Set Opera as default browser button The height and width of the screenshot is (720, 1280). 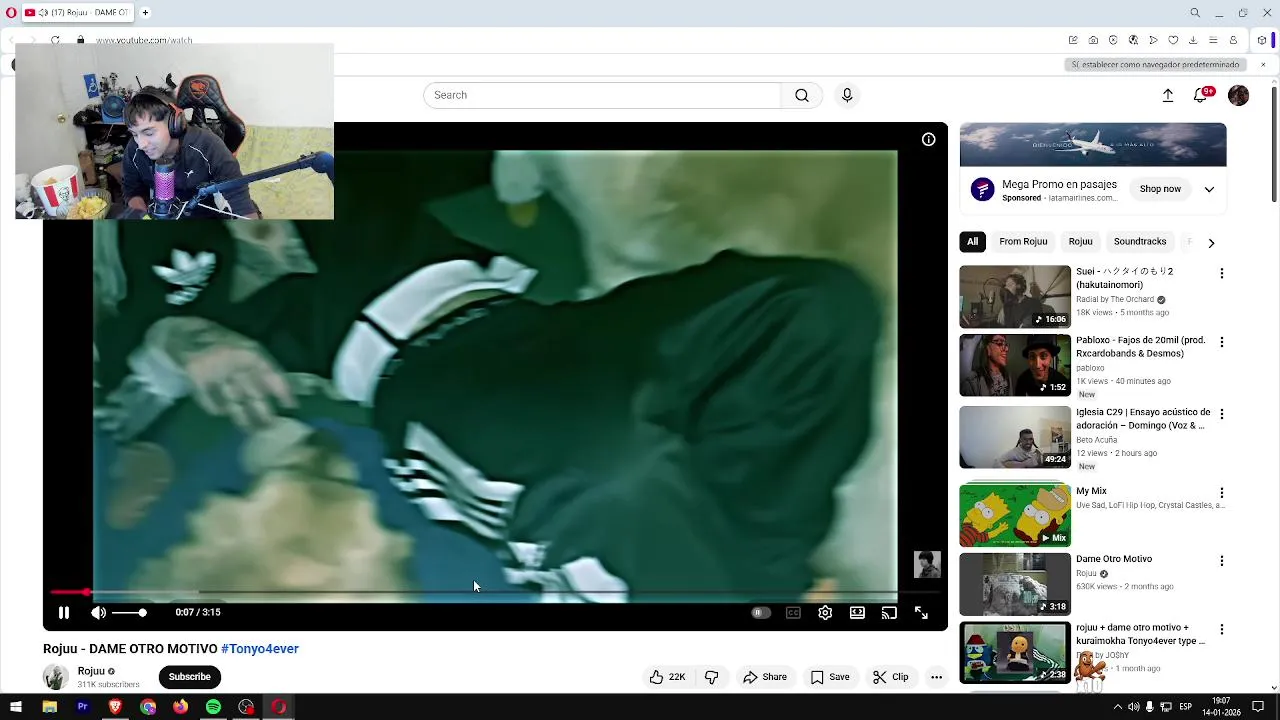coord(1155,64)
